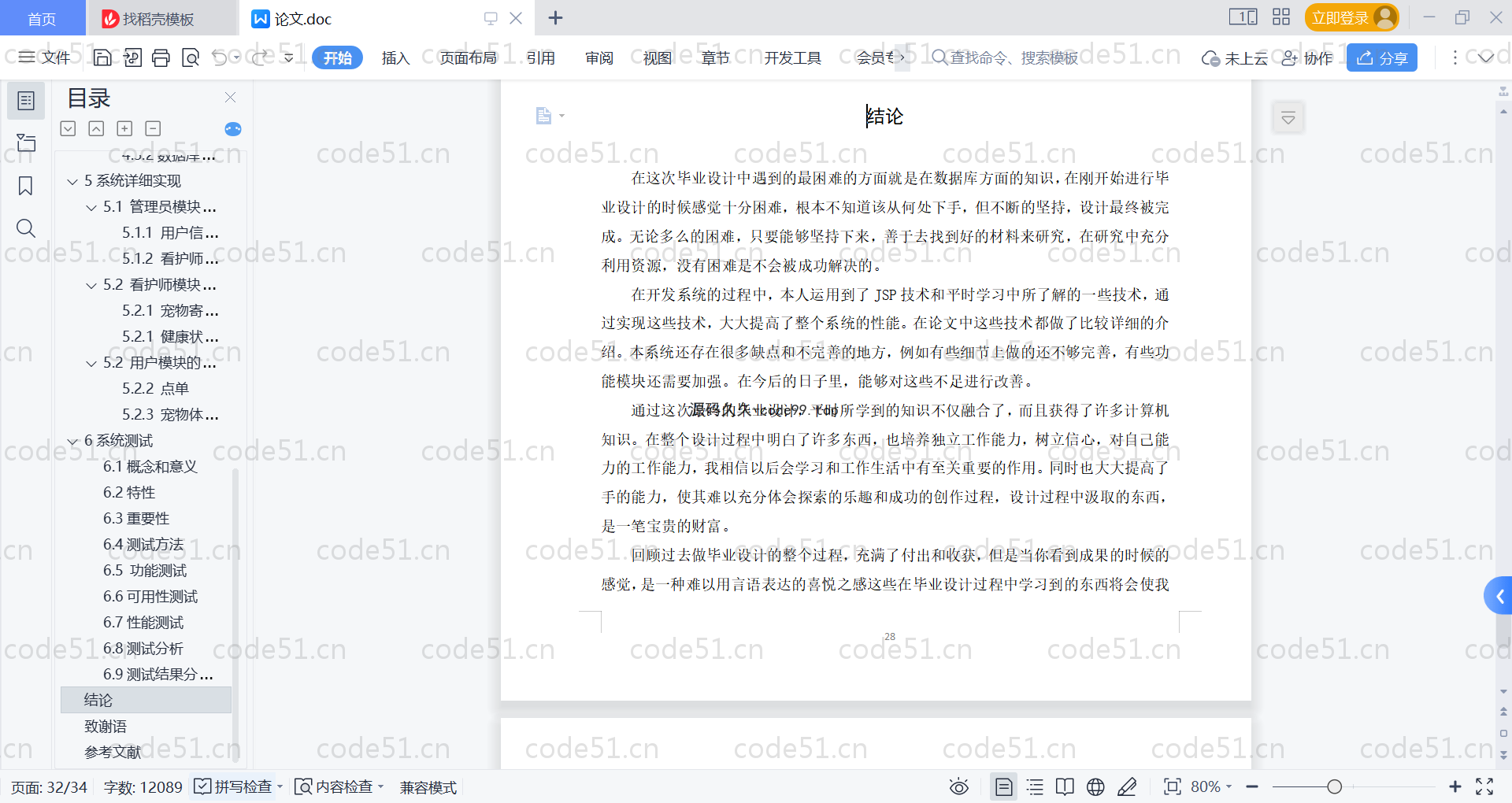Screen dimensions: 1512x803
Task: Collapse the 5.1 管理员模块 tree node
Action: pyautogui.click(x=91, y=208)
